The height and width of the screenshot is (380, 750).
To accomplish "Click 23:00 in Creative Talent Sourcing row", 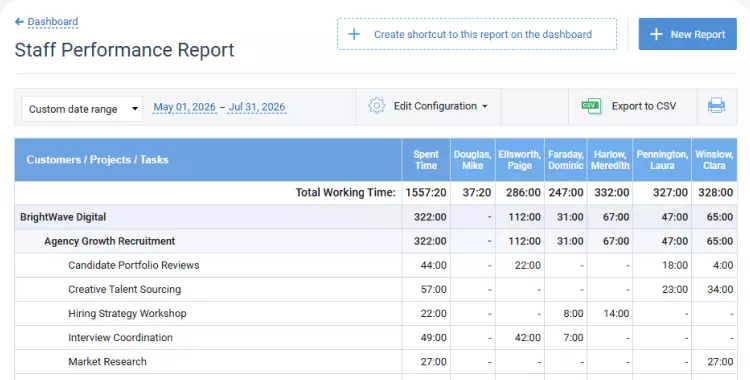I will 675,289.
